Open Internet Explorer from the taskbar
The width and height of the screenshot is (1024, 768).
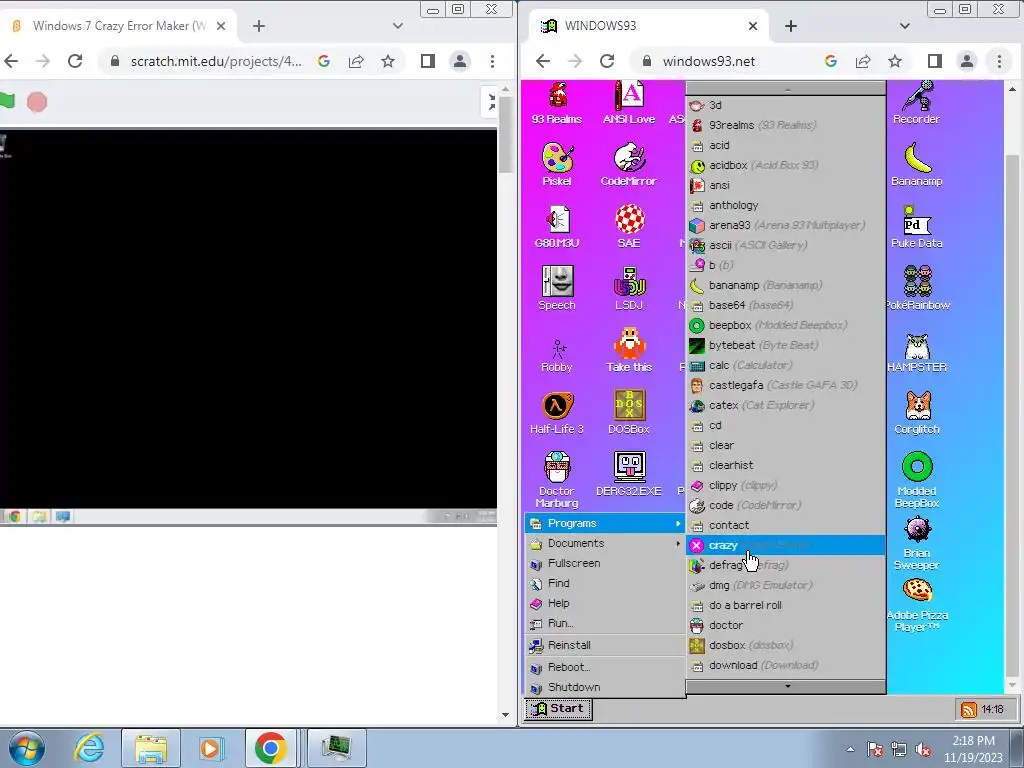(x=89, y=748)
